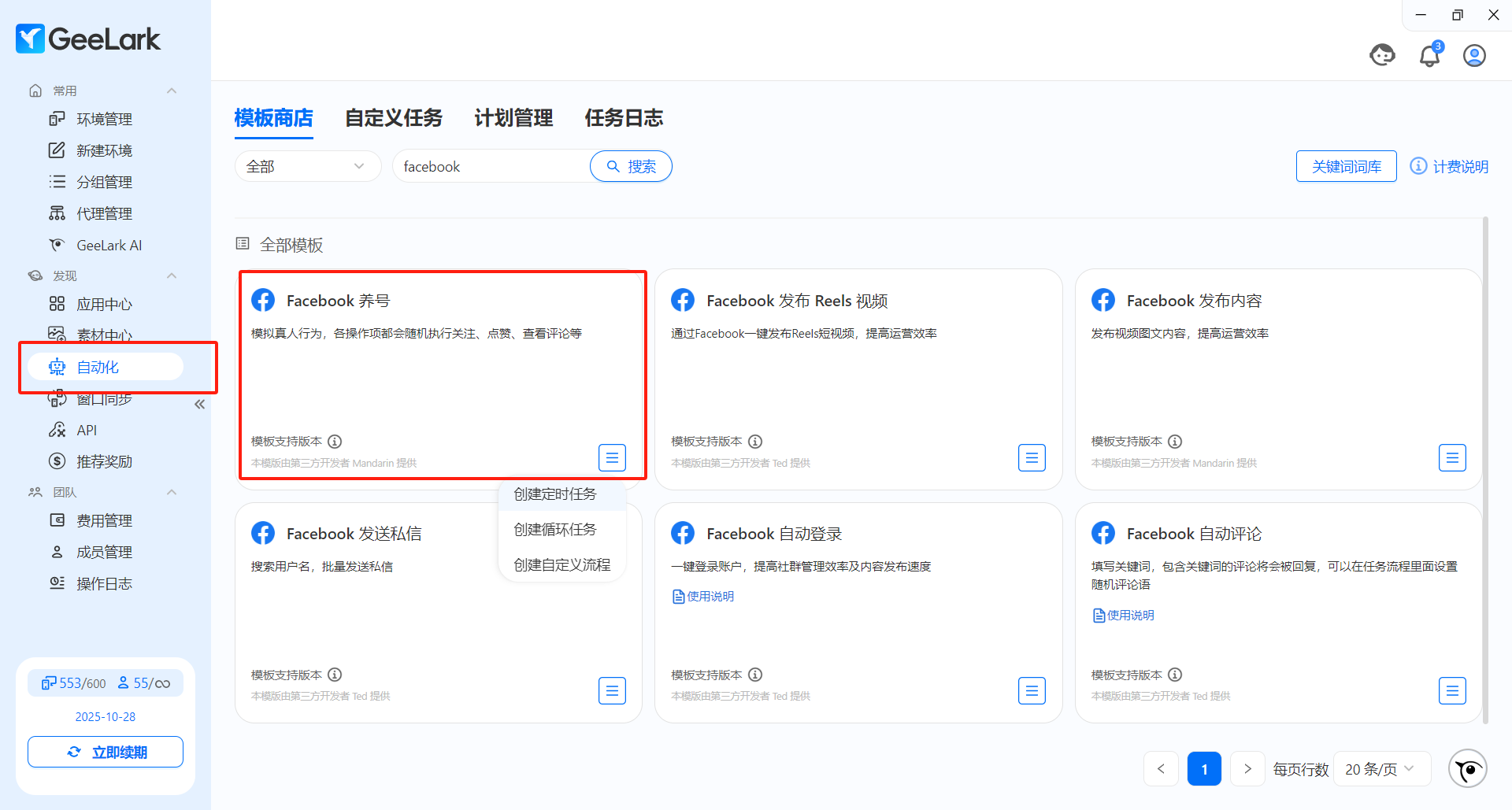The image size is (1512, 810).
Task: Collapse the 常用 section
Action: (172, 91)
